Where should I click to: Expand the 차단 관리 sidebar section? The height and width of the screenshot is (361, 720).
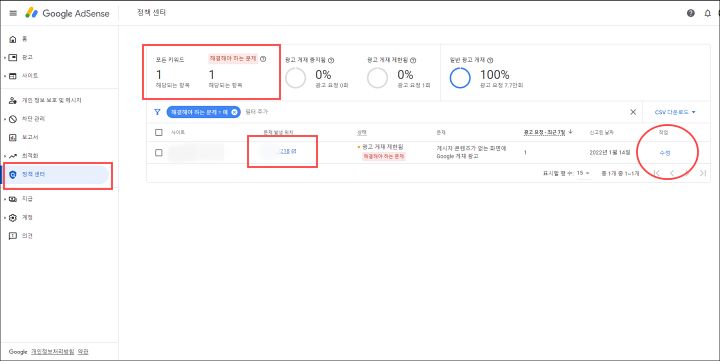5,119
